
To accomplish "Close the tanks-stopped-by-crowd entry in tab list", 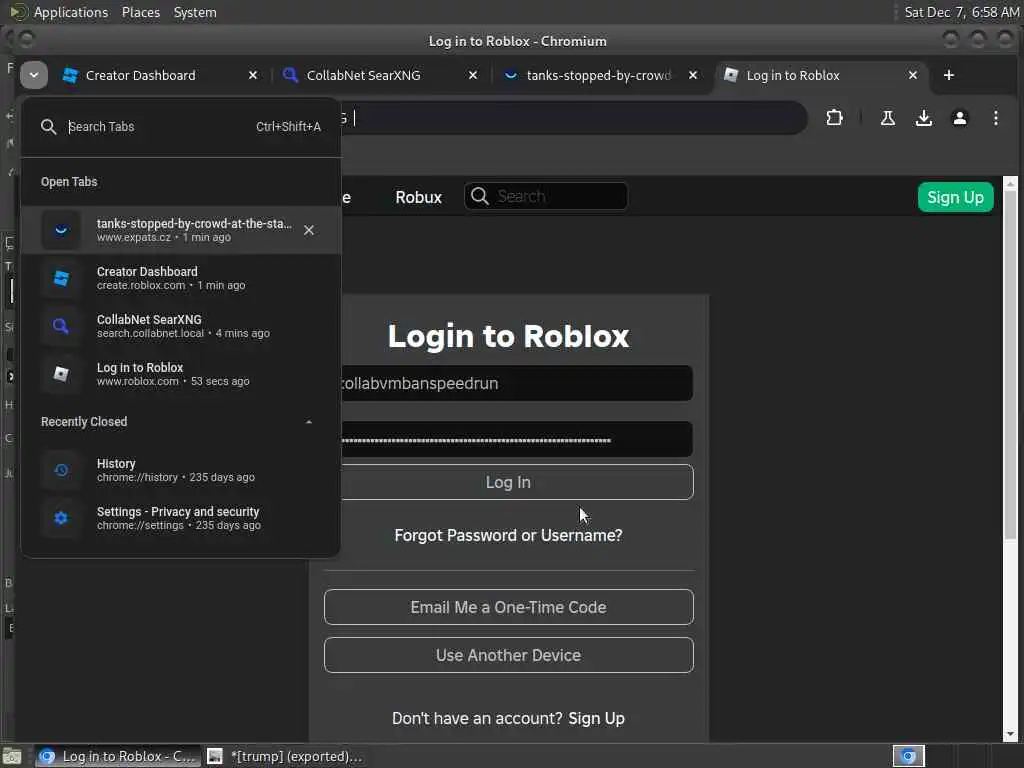I will [309, 230].
